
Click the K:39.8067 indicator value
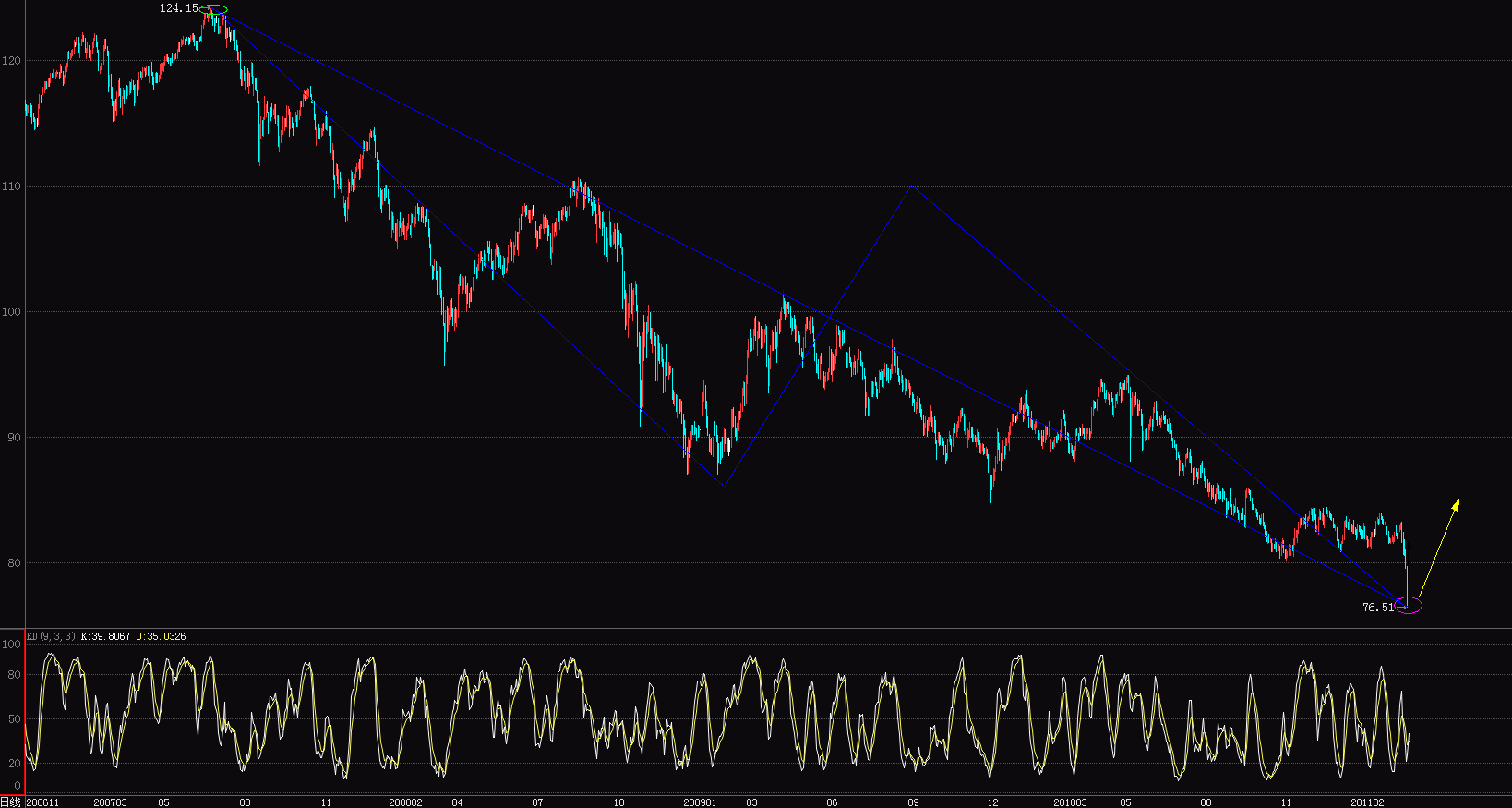pyautogui.click(x=106, y=636)
